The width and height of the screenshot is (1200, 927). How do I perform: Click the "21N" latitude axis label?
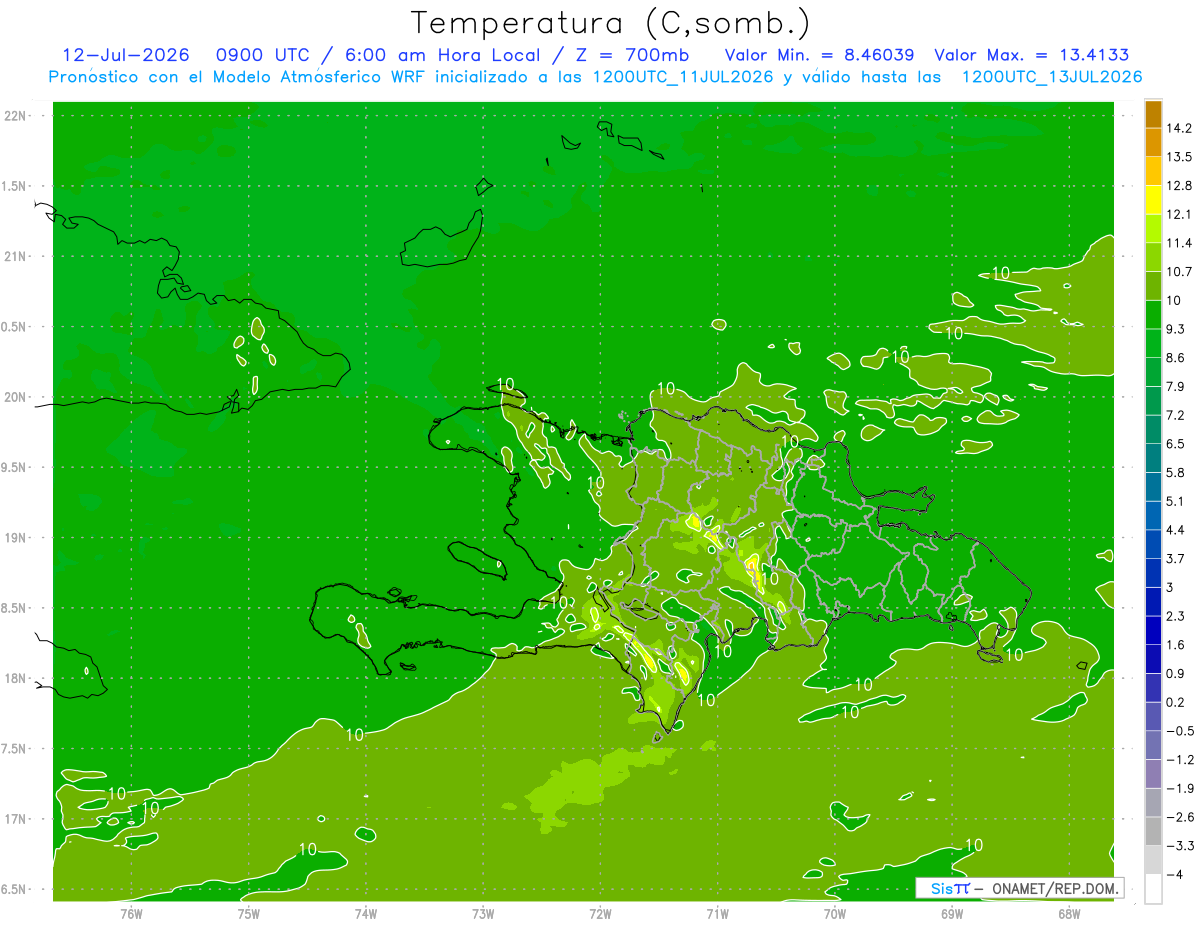15,257
